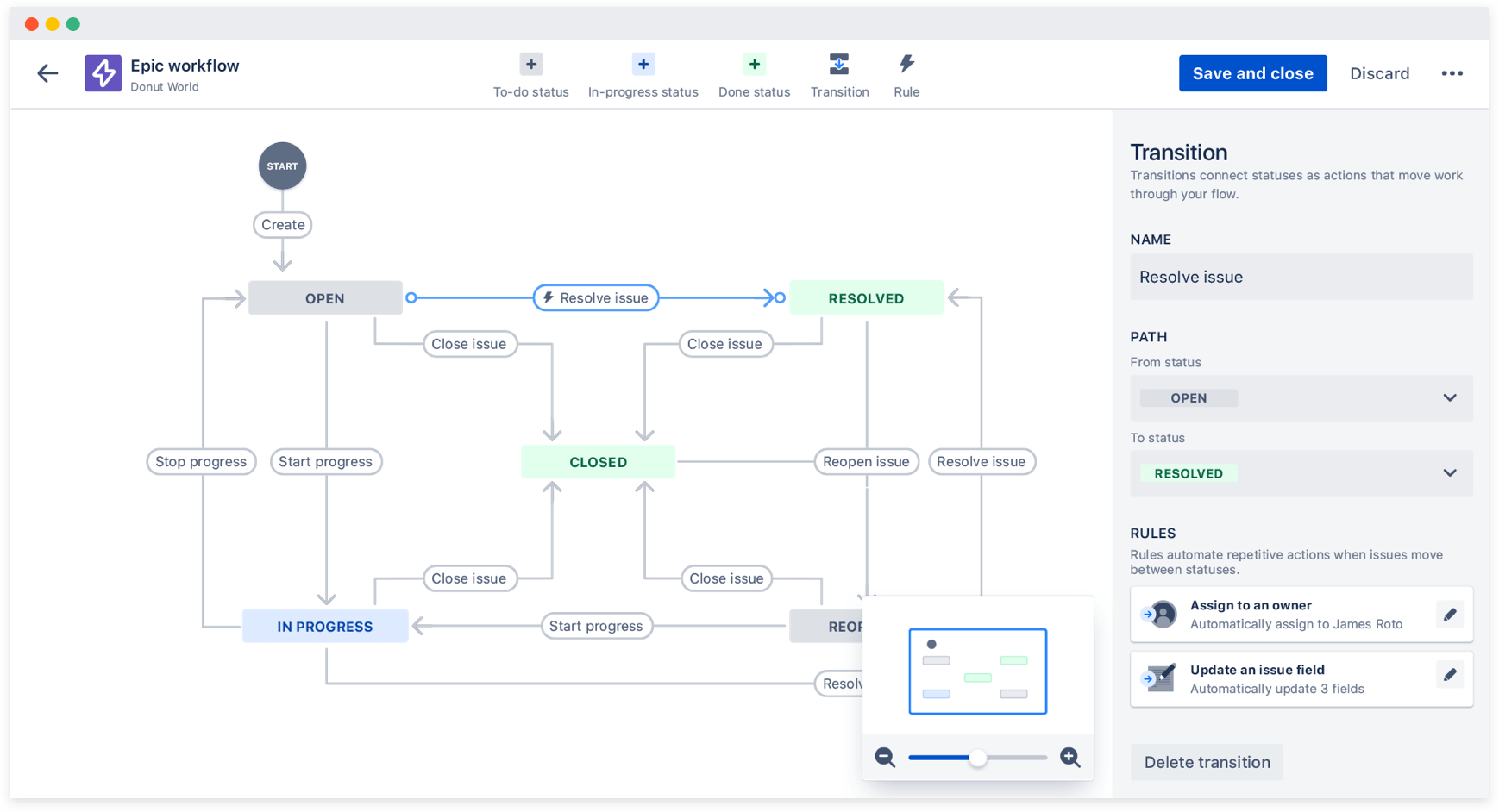Image resolution: width=1499 pixels, height=812 pixels.
Task: Expand the From status OPEN dropdown
Action: pos(1448,397)
